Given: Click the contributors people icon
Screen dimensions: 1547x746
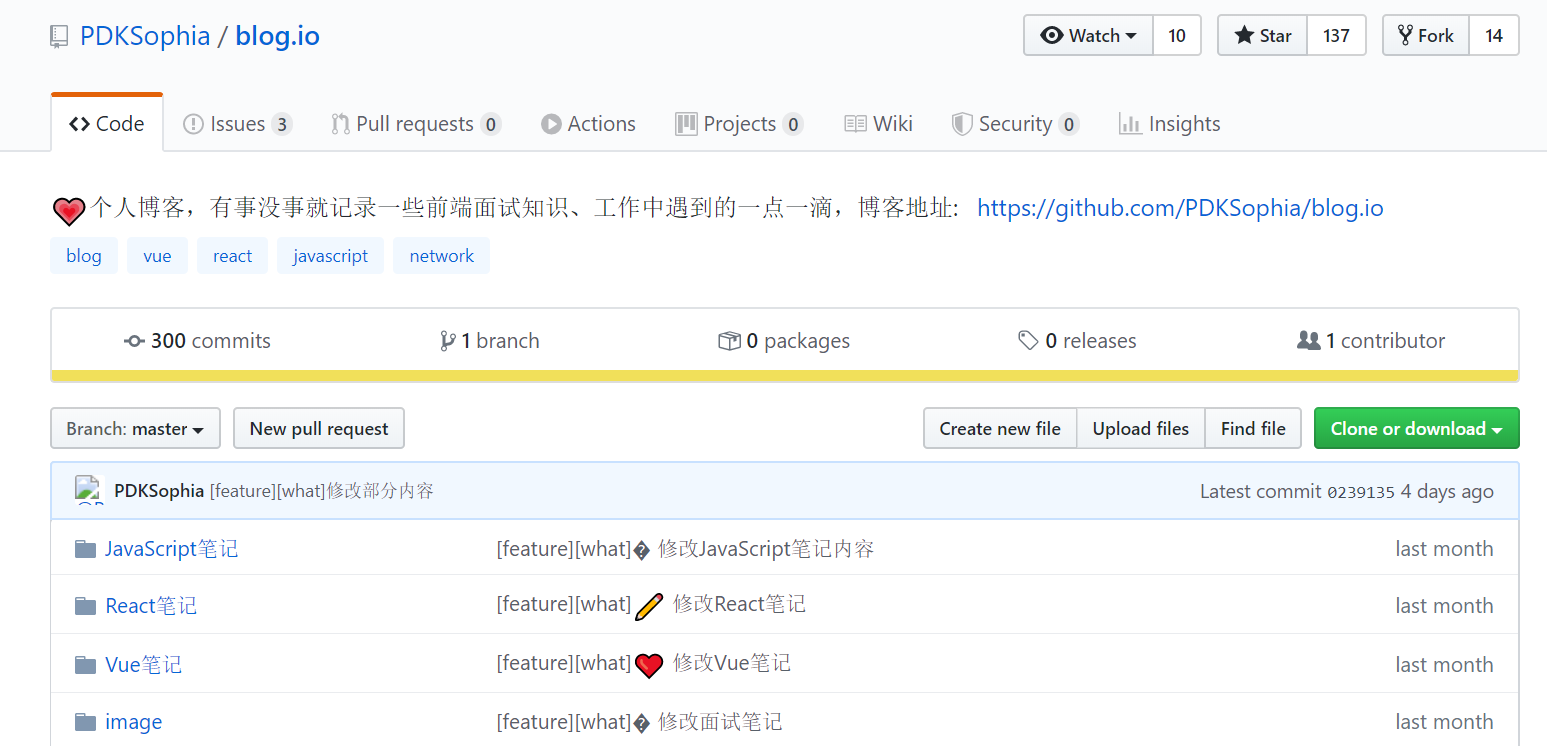Looking at the screenshot, I should click(x=1308, y=341).
